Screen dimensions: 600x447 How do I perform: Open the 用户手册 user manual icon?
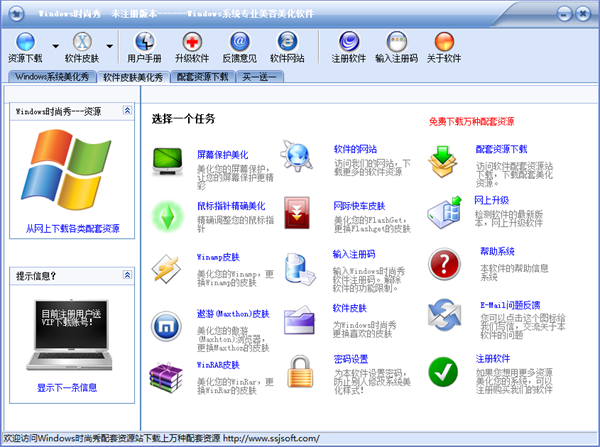144,42
